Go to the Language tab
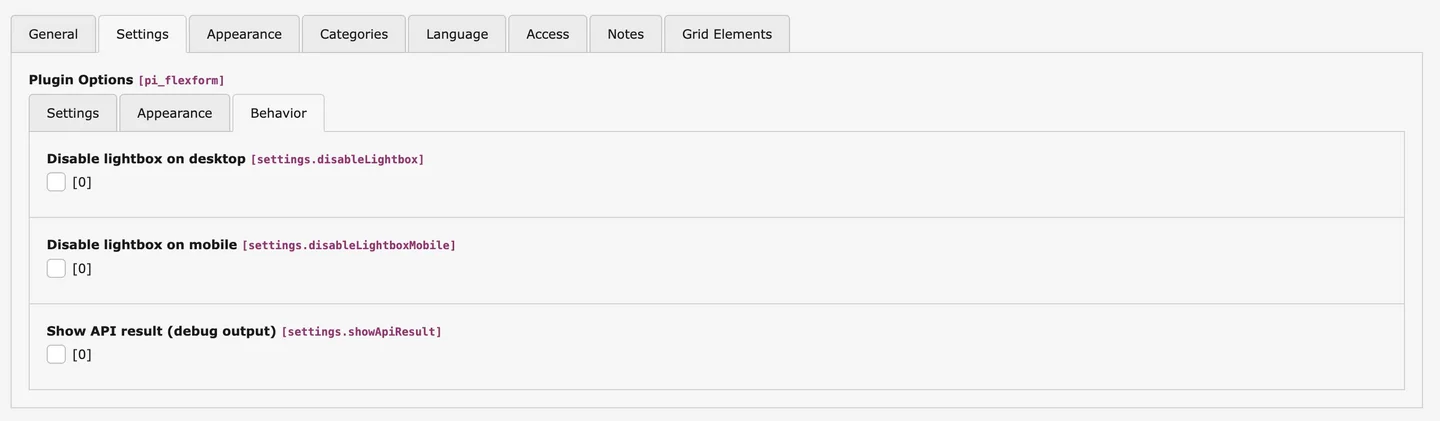 click(457, 34)
